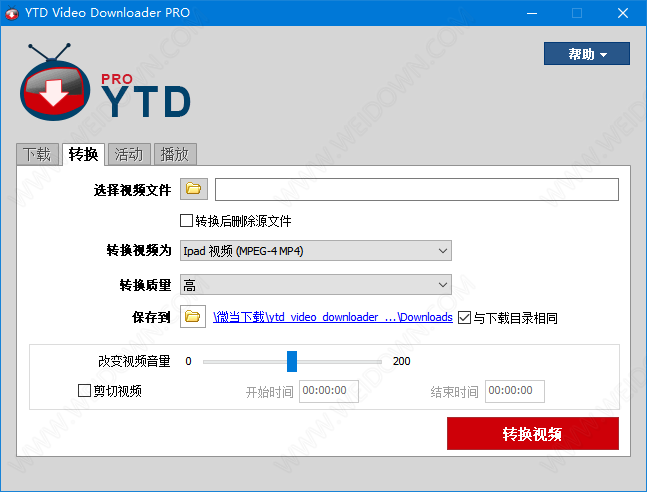Viewport: 647px width, 492px height.
Task: Close the YTD Video Downloader window
Action: pyautogui.click(x=623, y=13)
